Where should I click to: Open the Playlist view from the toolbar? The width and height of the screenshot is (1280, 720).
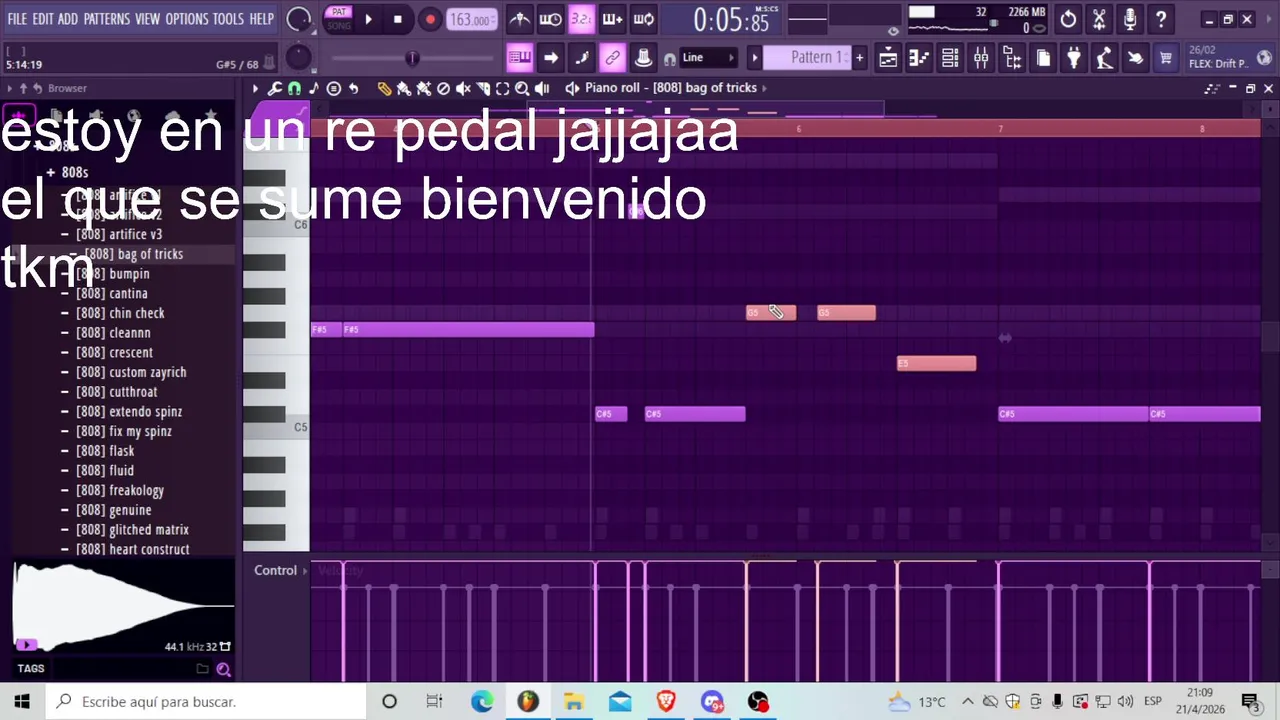click(x=888, y=58)
